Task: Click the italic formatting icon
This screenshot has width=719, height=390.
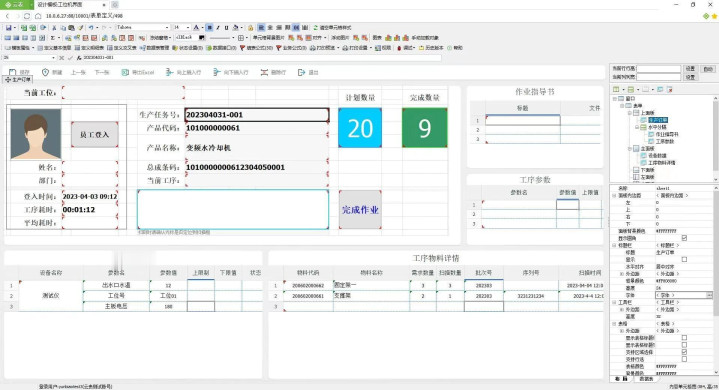Action: 218,27
